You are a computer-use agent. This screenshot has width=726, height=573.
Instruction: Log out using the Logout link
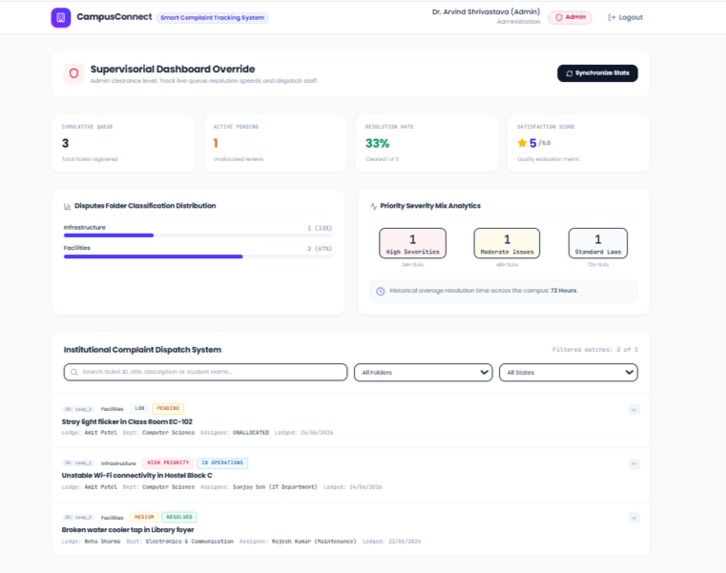pyautogui.click(x=625, y=18)
